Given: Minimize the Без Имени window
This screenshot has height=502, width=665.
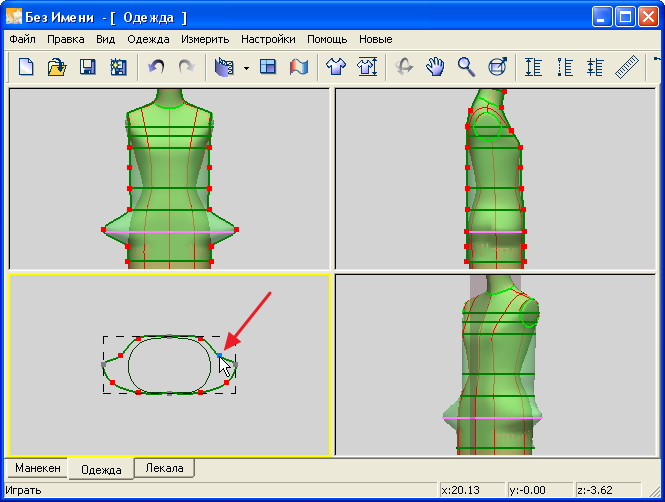Looking at the screenshot, I should click(x=602, y=17).
